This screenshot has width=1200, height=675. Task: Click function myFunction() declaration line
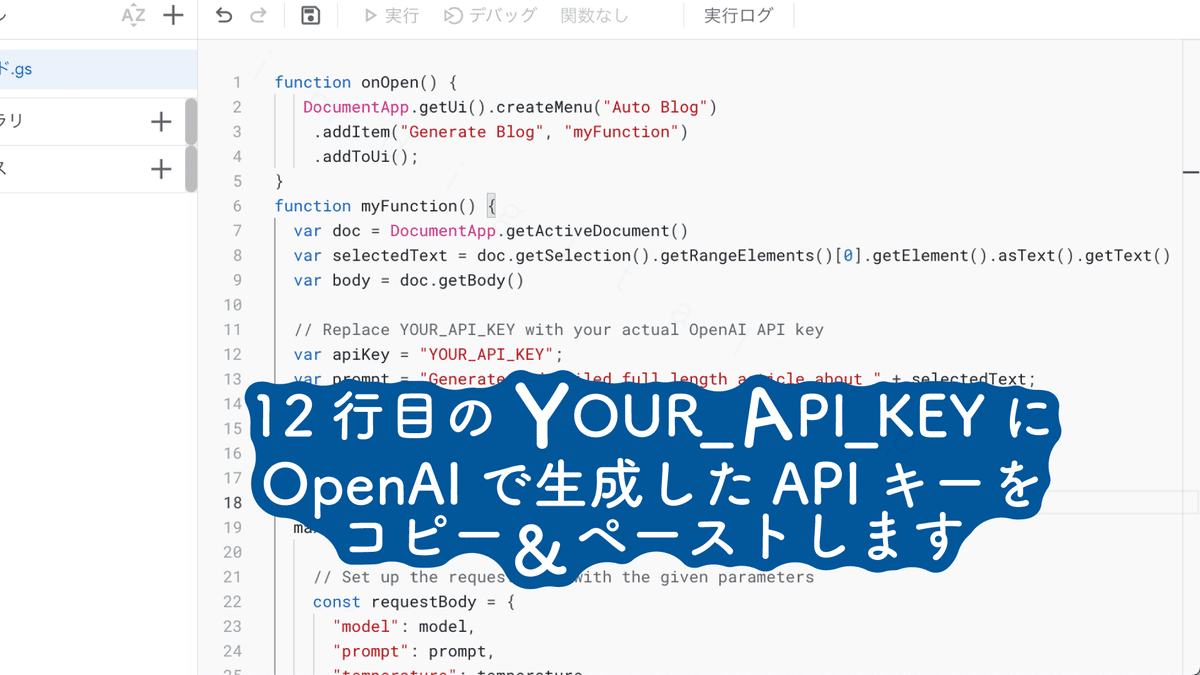[x=385, y=206]
